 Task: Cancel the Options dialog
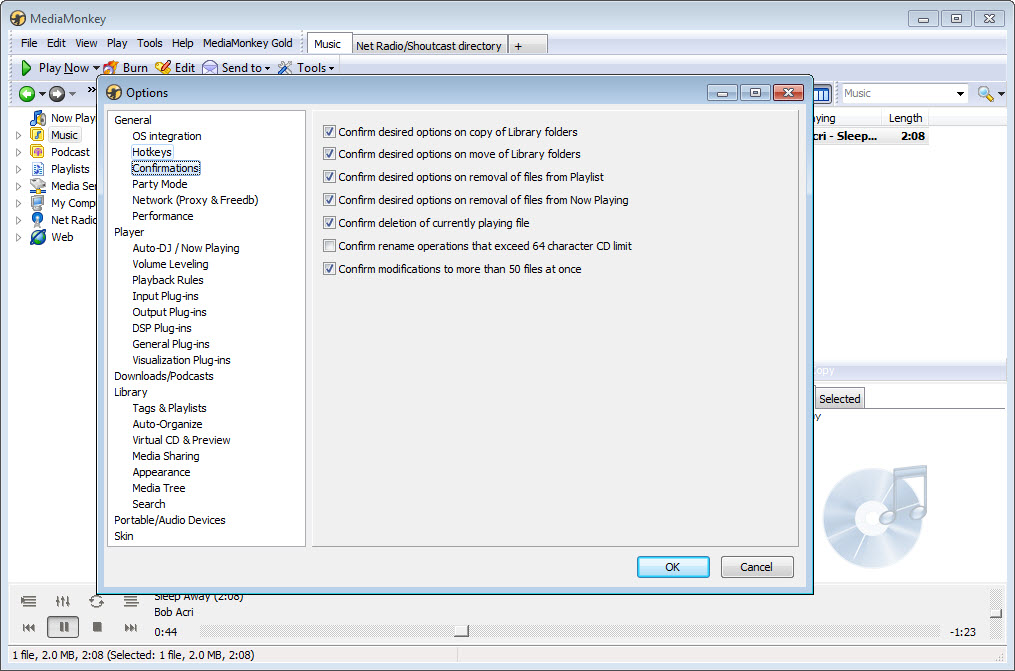coord(757,567)
